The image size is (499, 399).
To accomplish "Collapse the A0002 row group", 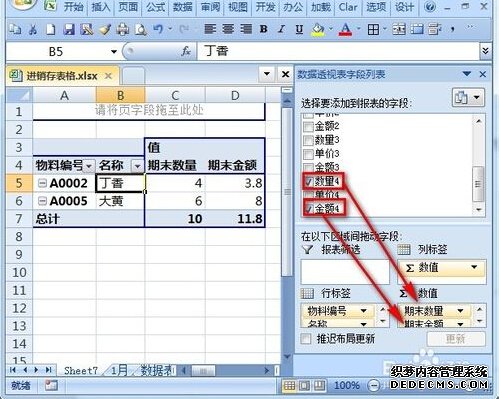I will pyautogui.click(x=42, y=183).
